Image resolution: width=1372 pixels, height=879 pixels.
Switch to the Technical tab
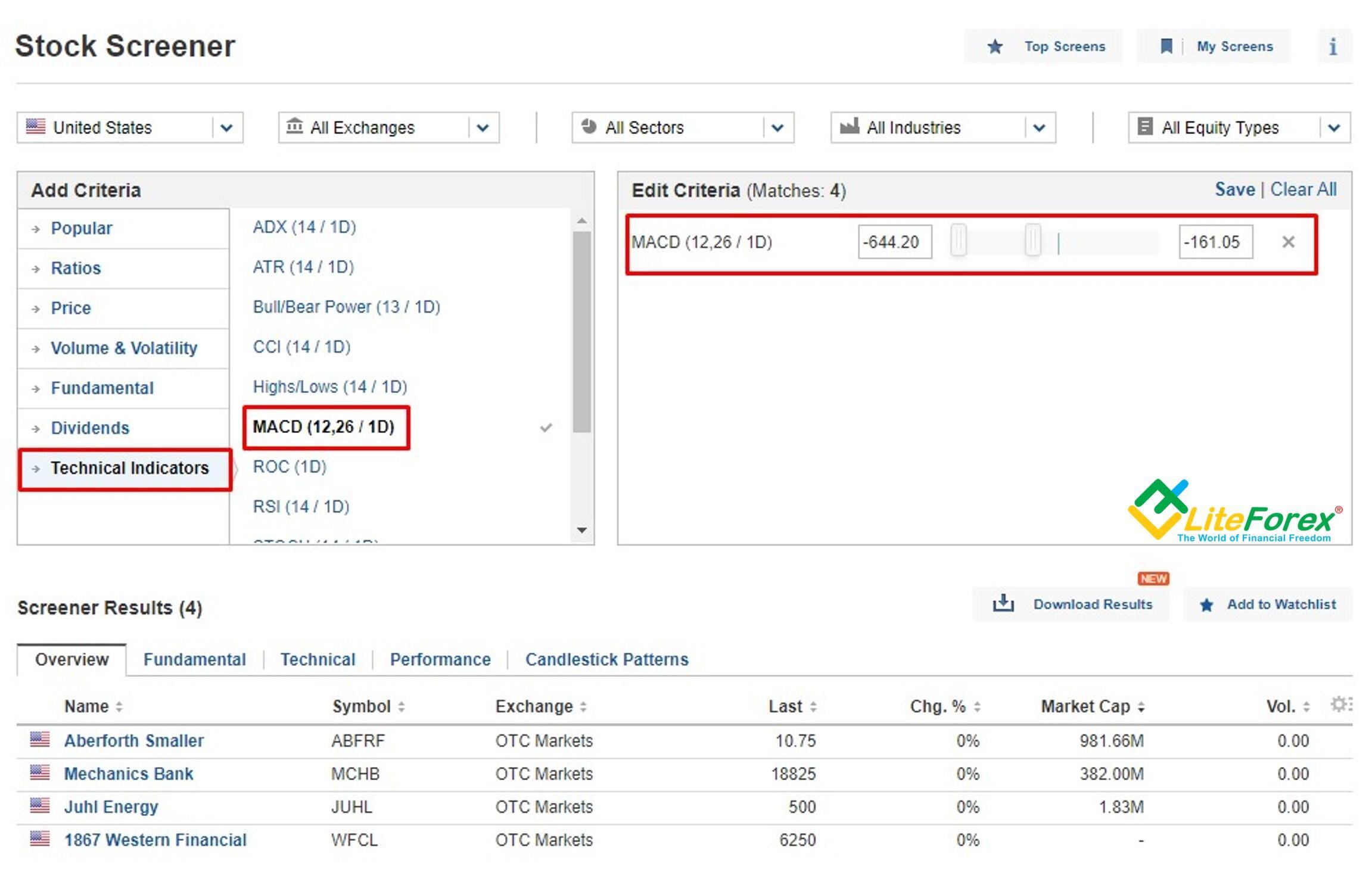click(318, 660)
